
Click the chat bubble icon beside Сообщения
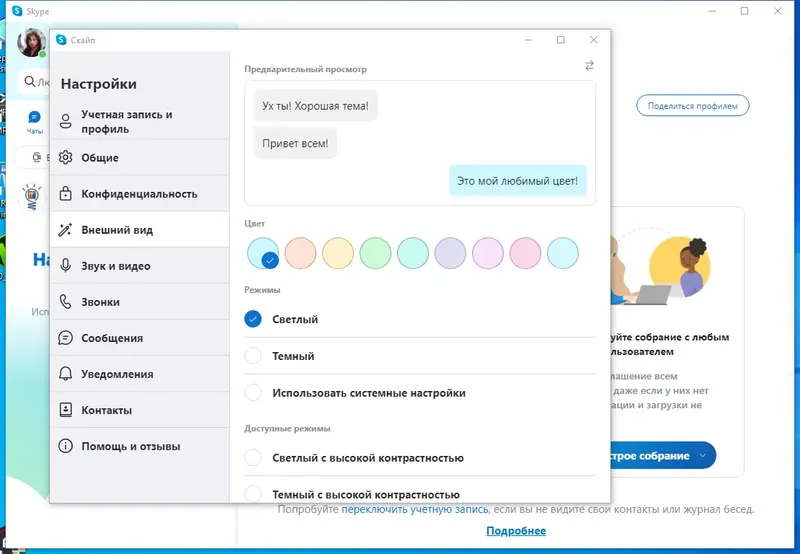pos(65,338)
